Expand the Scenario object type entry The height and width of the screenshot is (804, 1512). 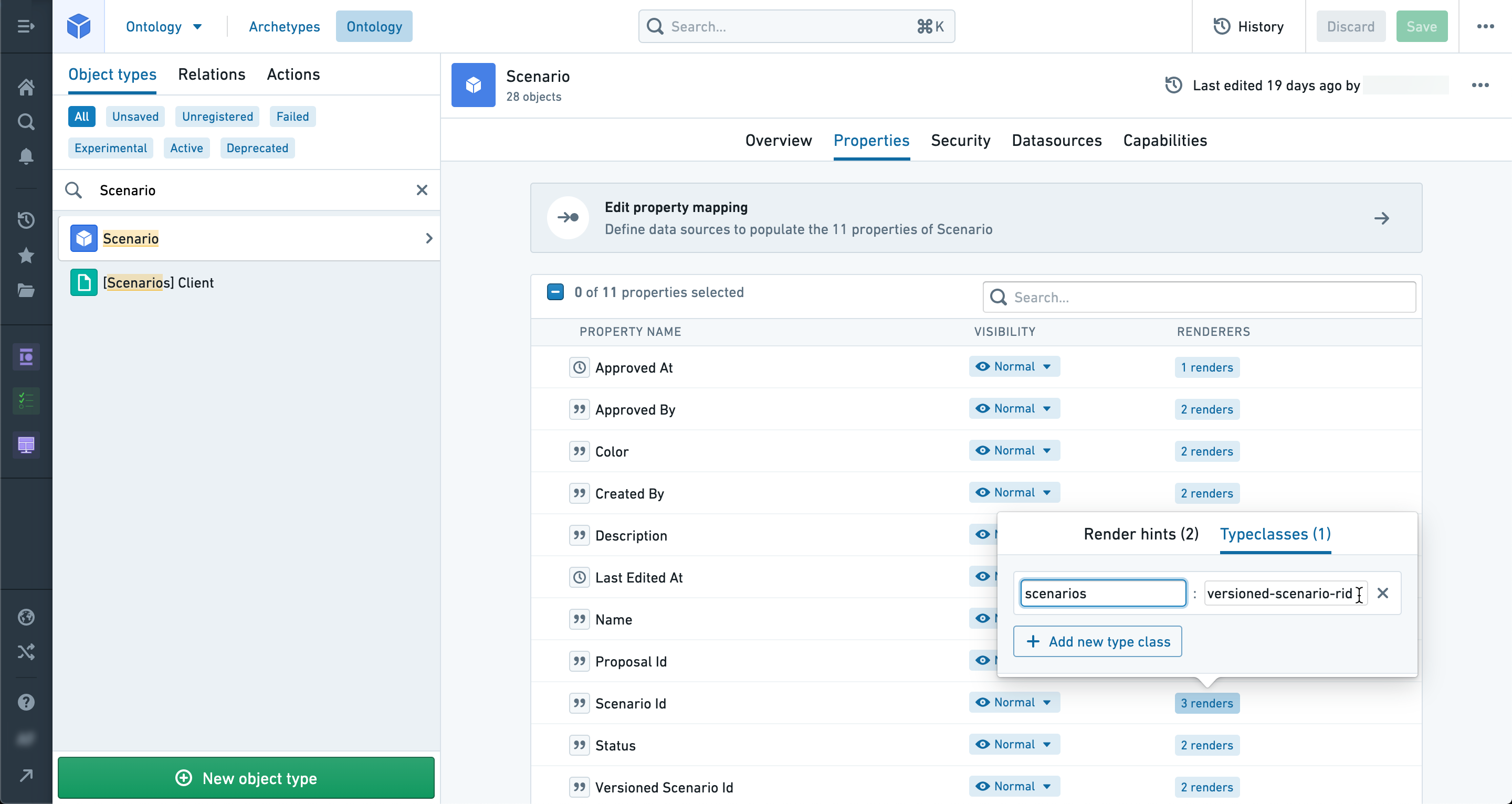428,238
